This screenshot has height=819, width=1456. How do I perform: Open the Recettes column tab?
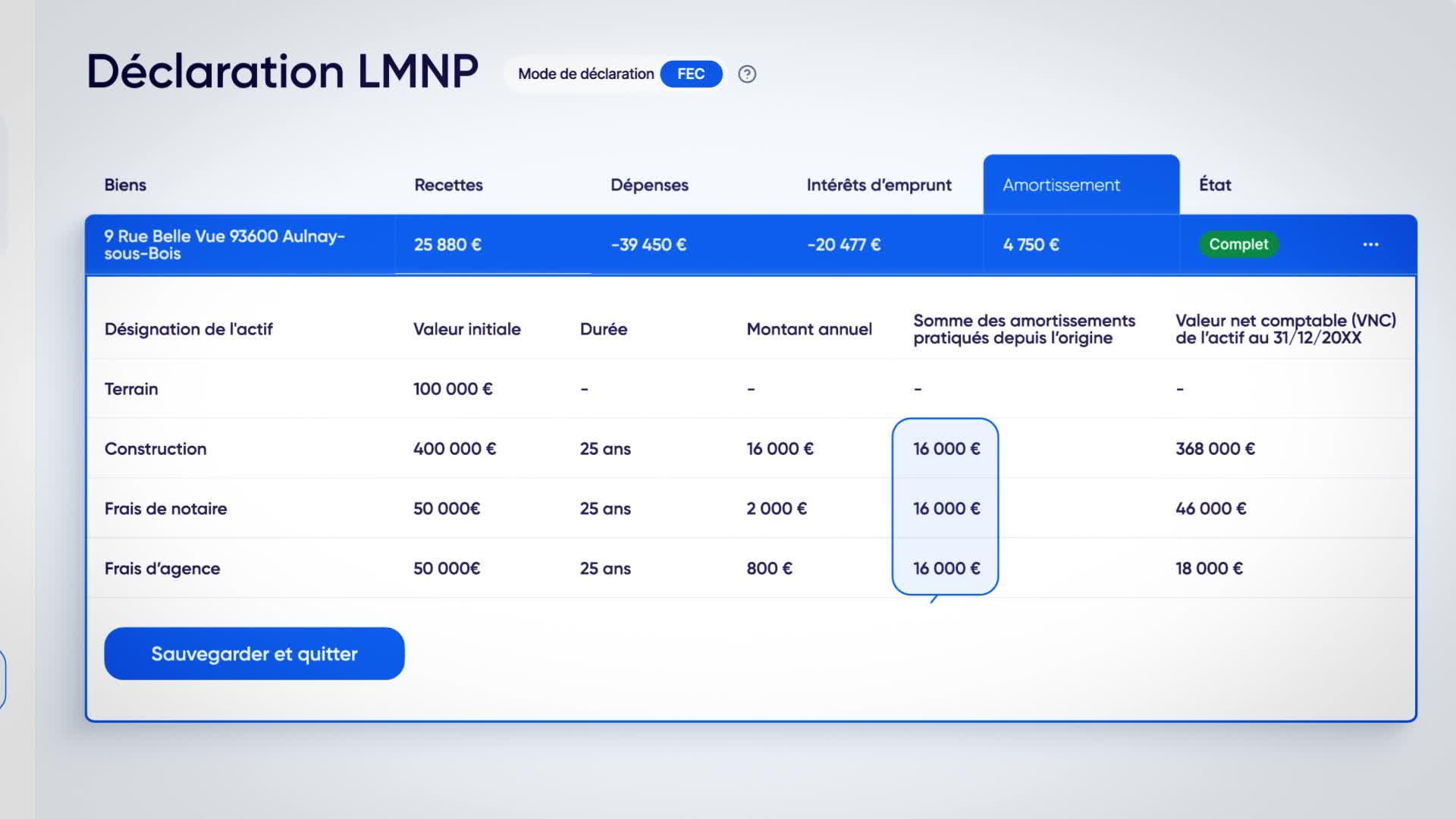click(448, 185)
